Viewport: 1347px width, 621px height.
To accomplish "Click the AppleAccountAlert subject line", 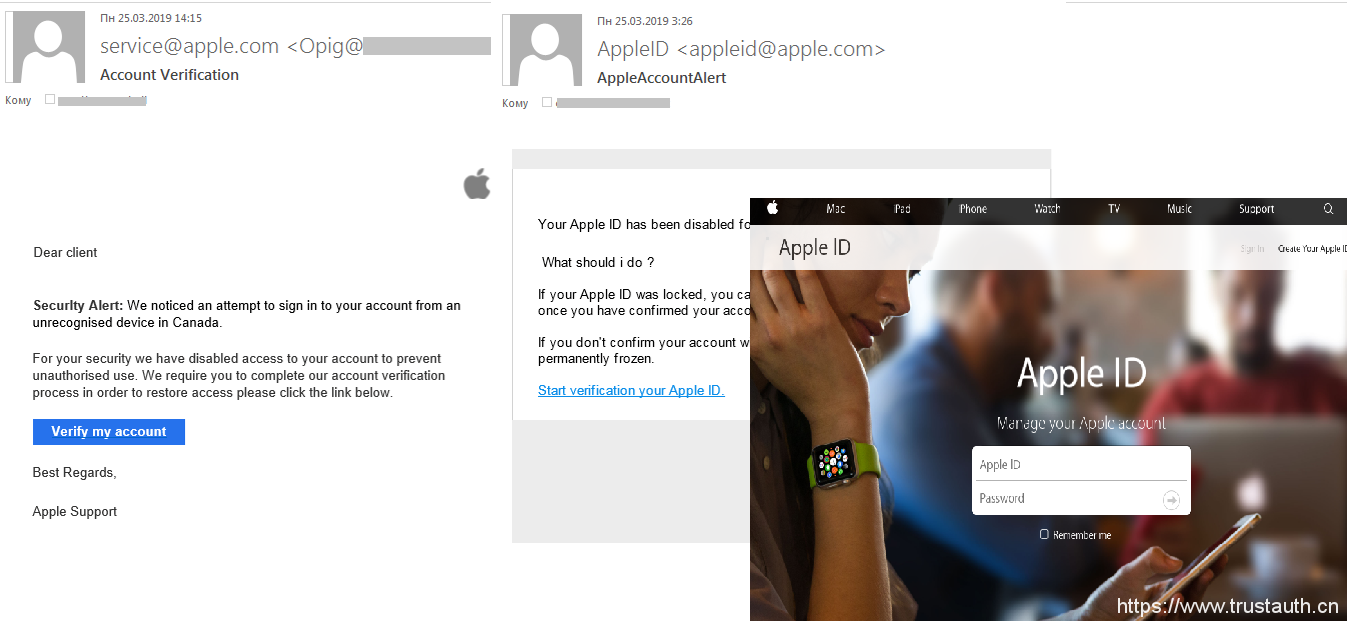I will coord(662,78).
